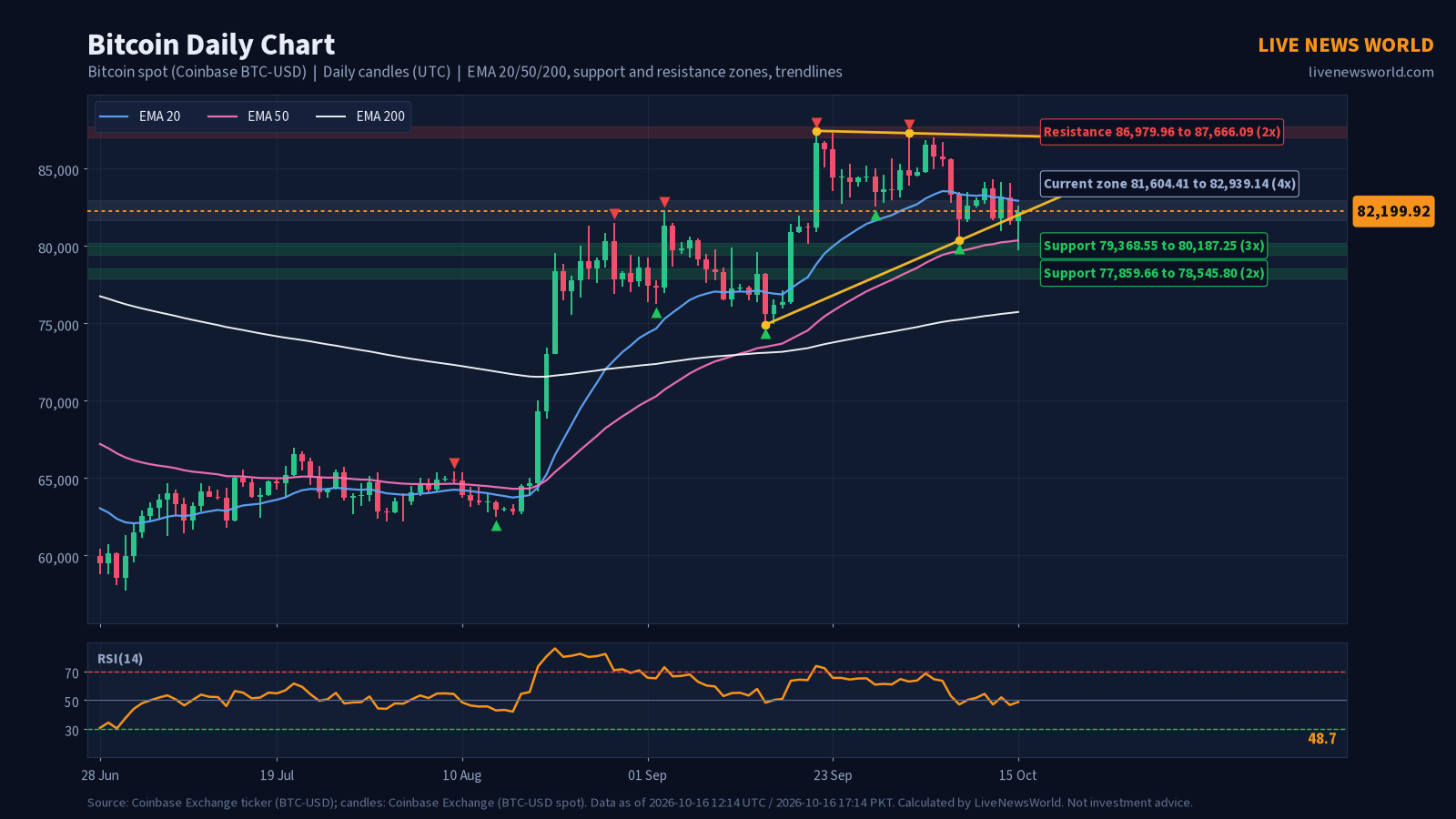Click the blue EMA 20 legend line swatch
This screenshot has width=1456, height=819.
click(x=114, y=116)
